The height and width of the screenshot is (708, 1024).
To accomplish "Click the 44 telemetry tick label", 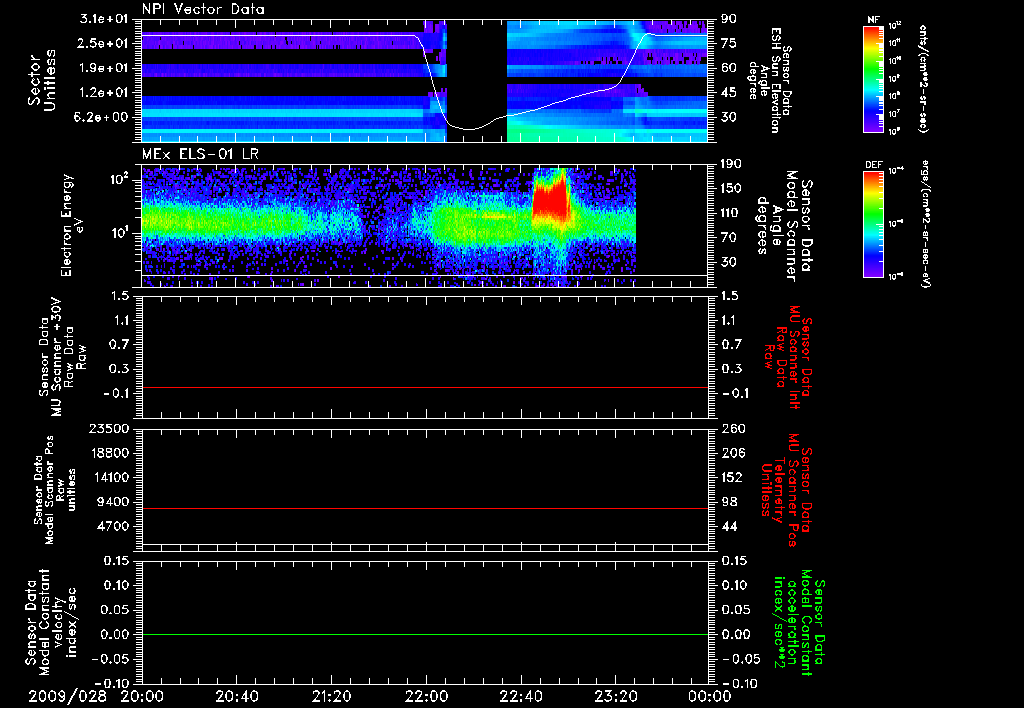I will click(728, 526).
